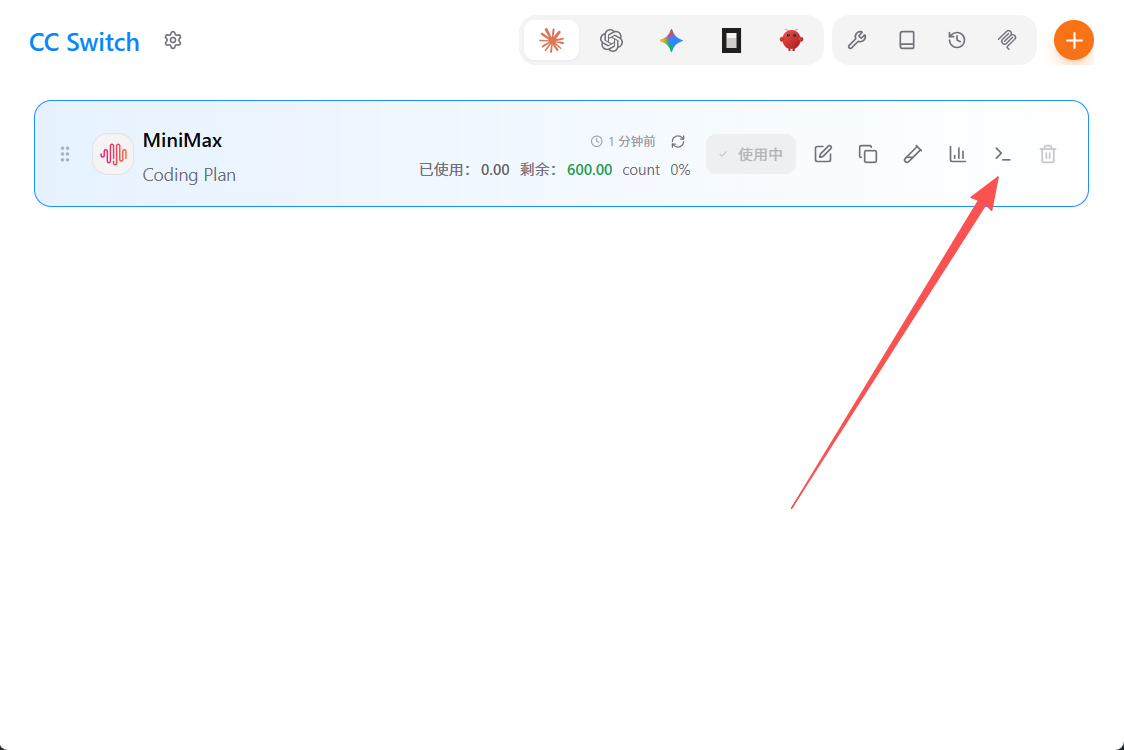Click the 使用中 status button
The height and width of the screenshot is (750, 1124).
pos(751,154)
